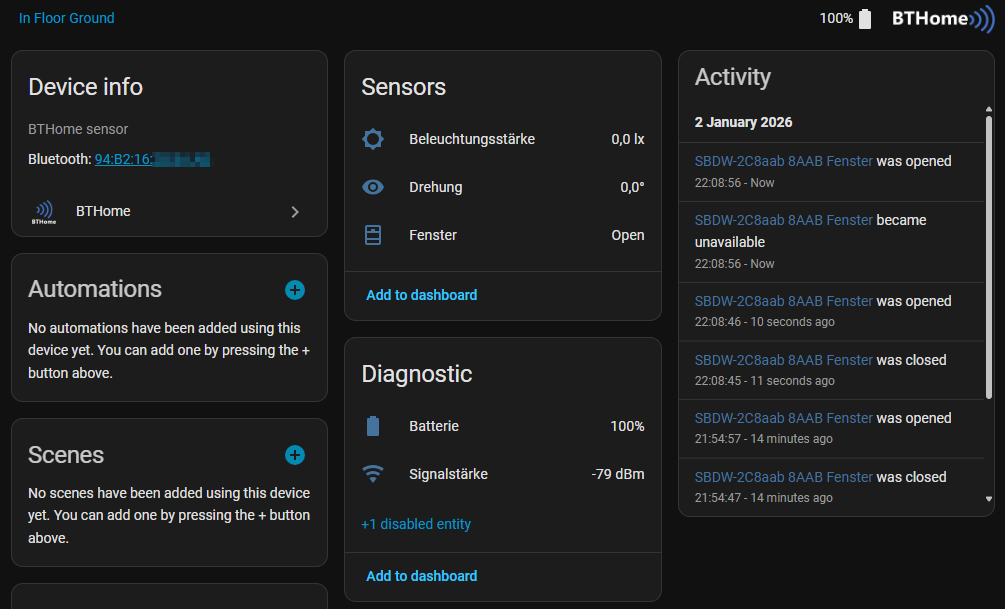Viewport: 1005px width, 609px height.
Task: Click the Activity panel scrollbar down arrow
Action: (x=989, y=498)
